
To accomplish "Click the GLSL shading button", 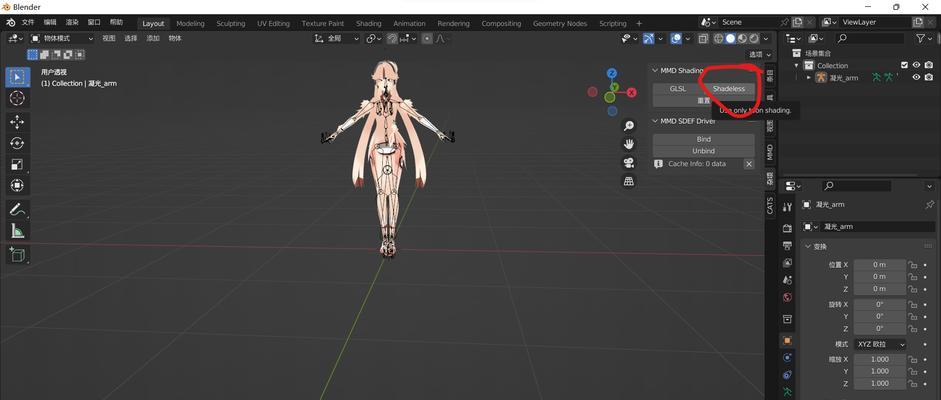I will pyautogui.click(x=678, y=89).
